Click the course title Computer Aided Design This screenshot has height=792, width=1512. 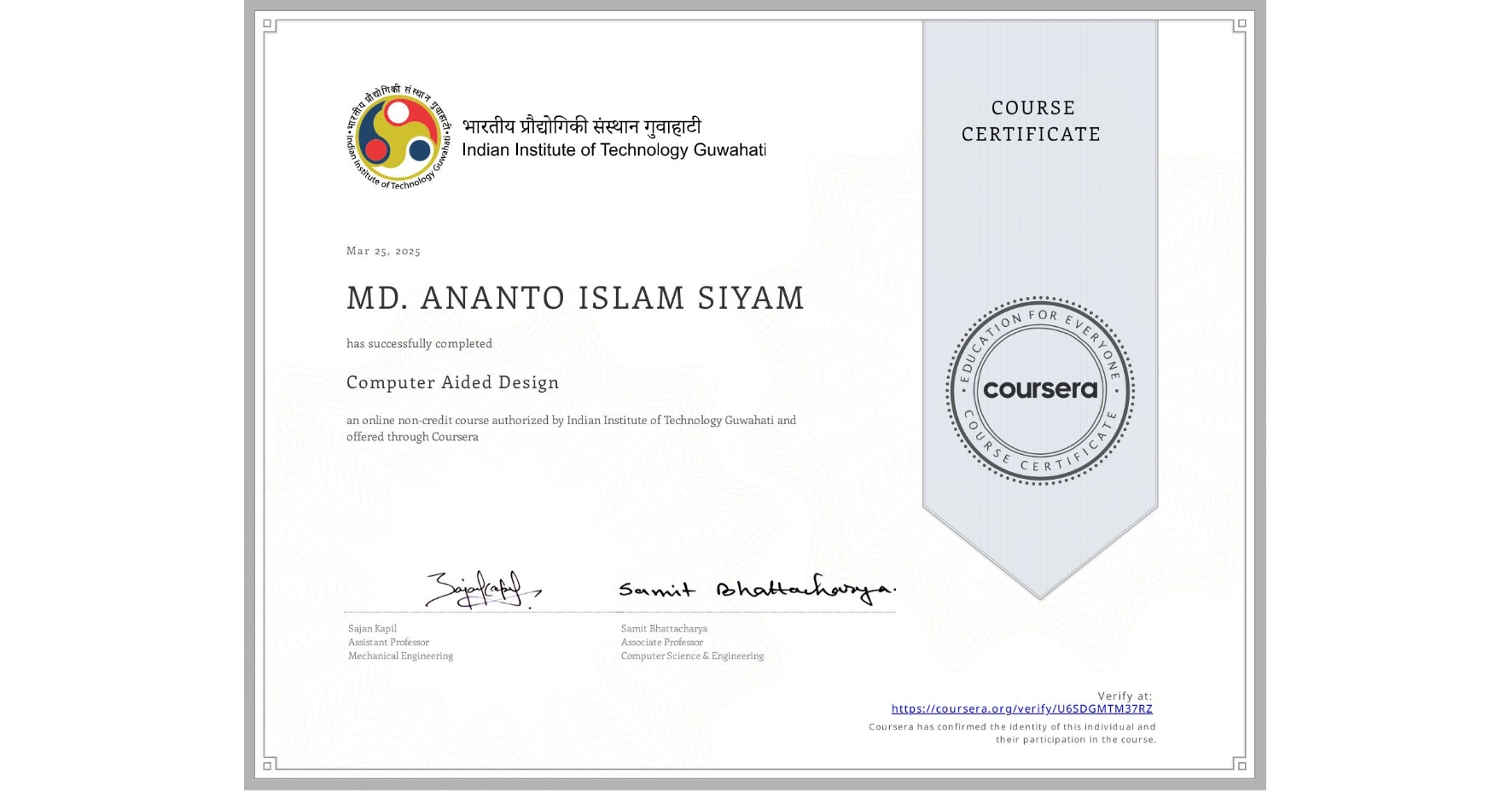(x=451, y=382)
